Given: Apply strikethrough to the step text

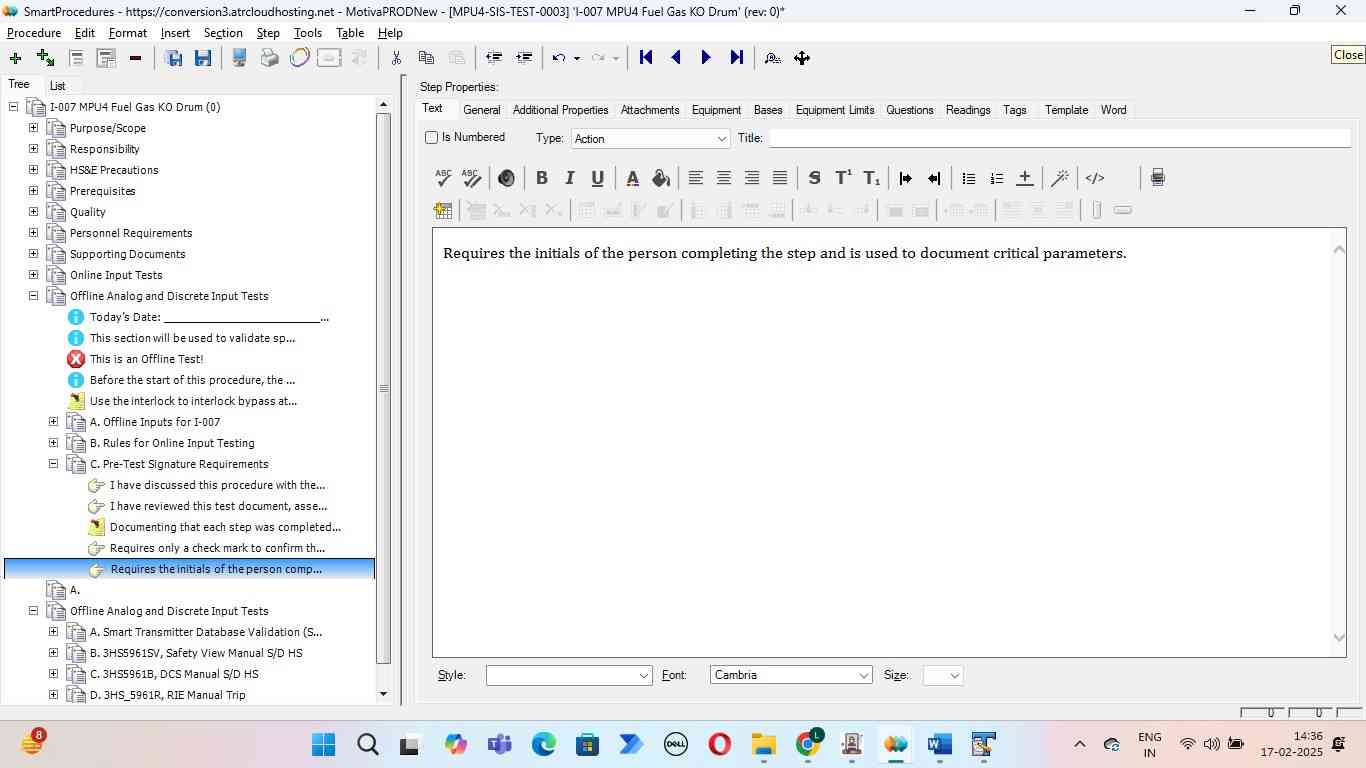Looking at the screenshot, I should click(x=814, y=178).
